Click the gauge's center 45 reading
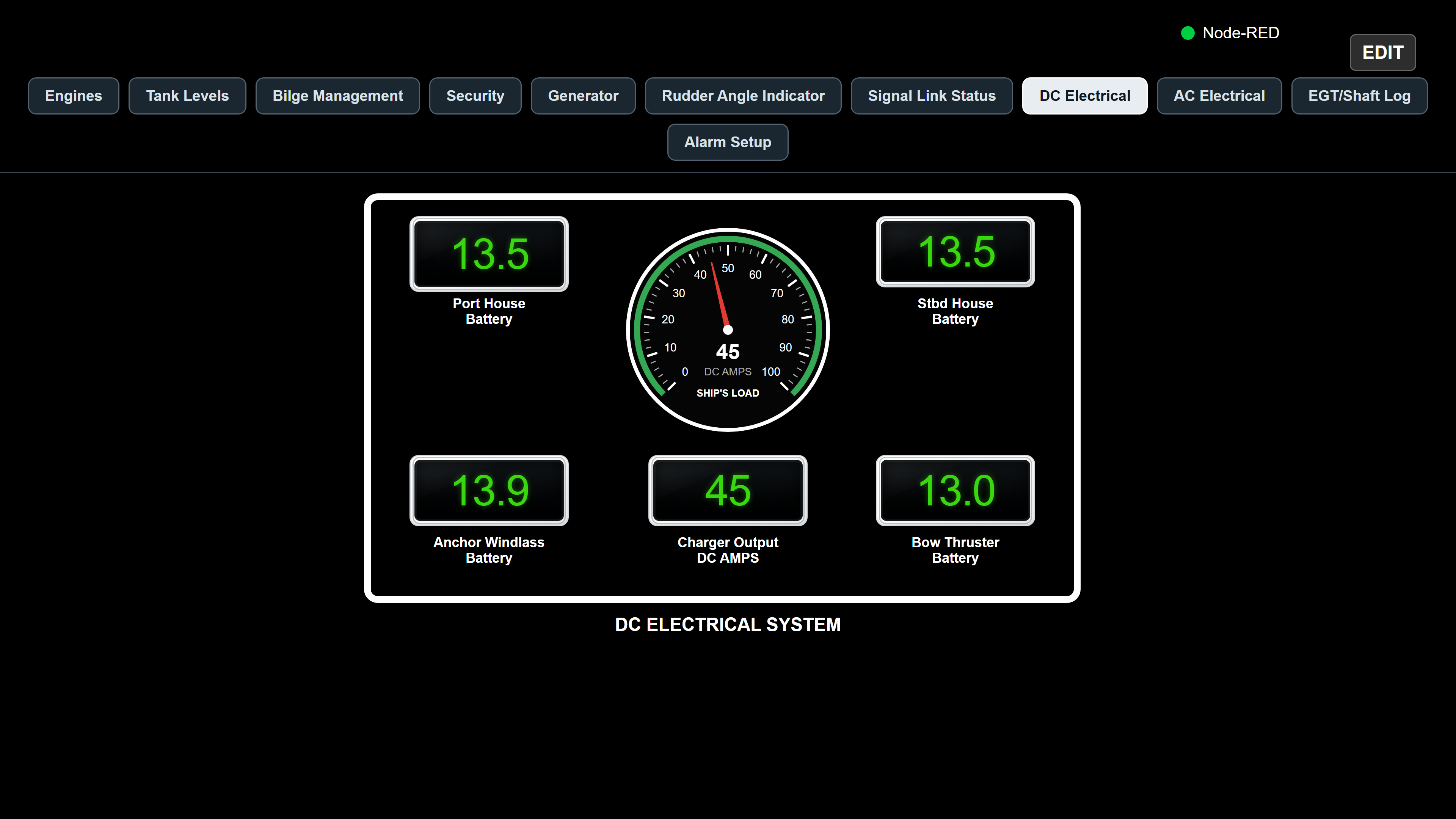The height and width of the screenshot is (819, 1456). [728, 352]
